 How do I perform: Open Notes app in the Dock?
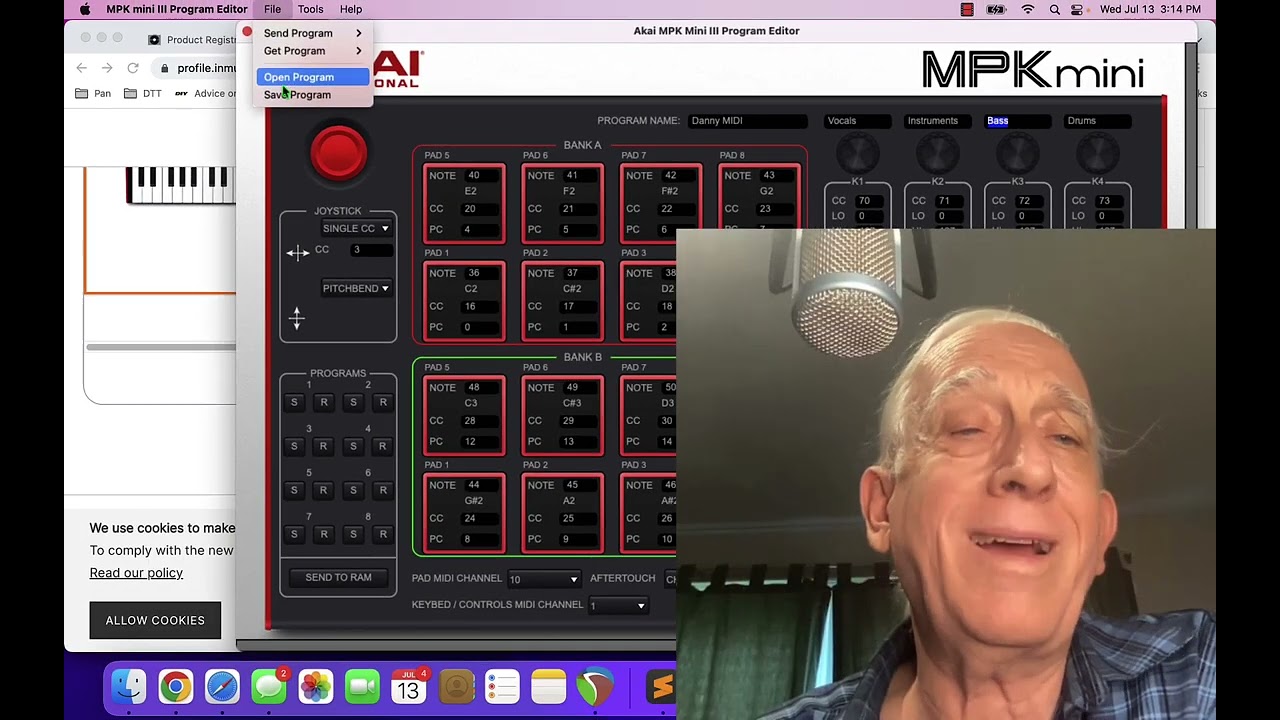point(549,687)
